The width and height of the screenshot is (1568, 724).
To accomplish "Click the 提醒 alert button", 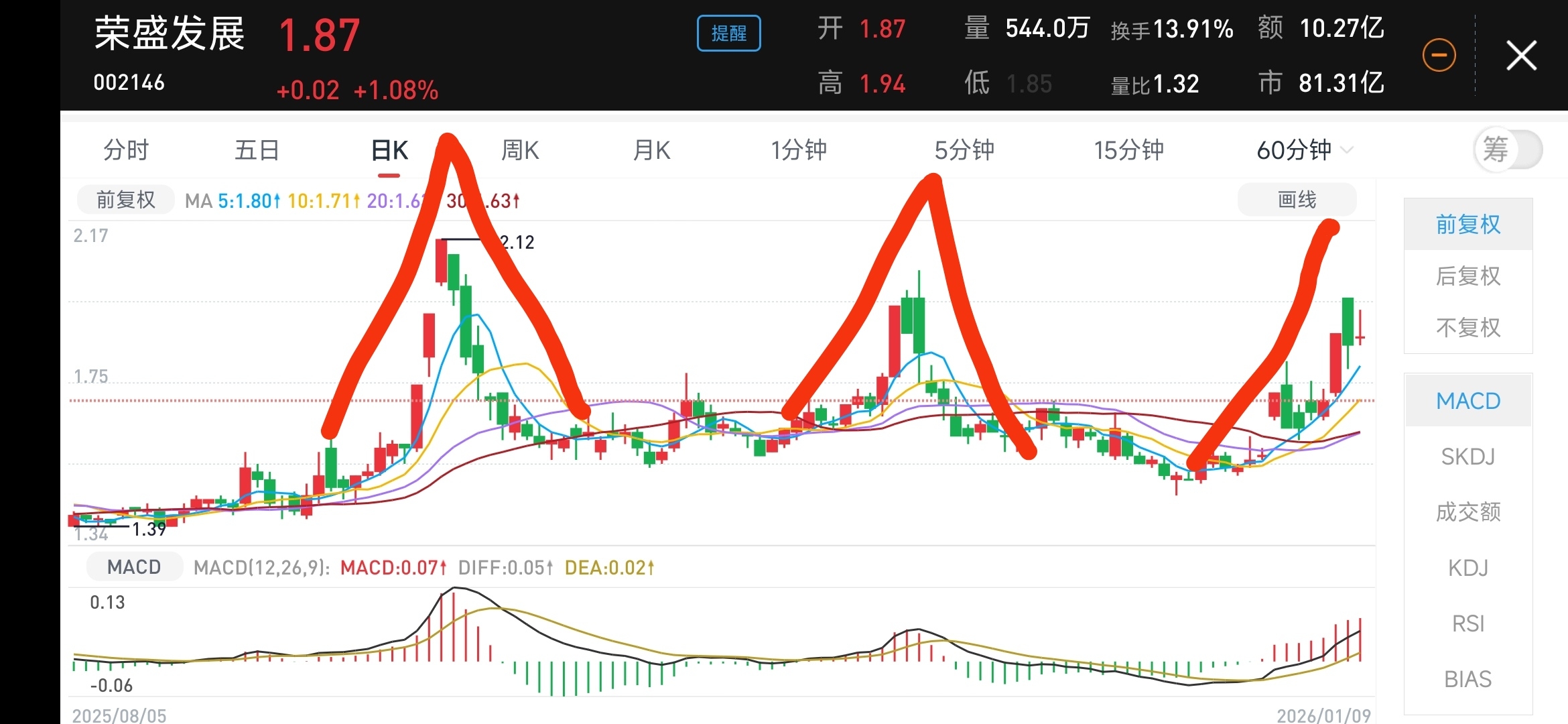I will pyautogui.click(x=728, y=33).
